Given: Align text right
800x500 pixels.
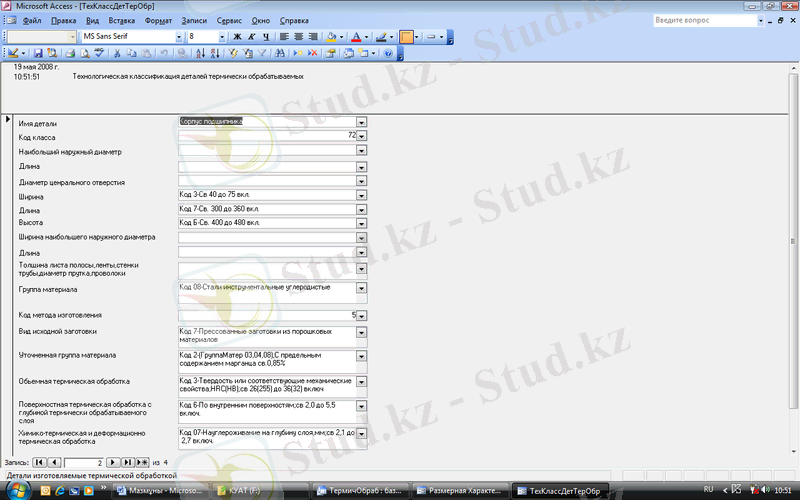Looking at the screenshot, I should (x=313, y=37).
